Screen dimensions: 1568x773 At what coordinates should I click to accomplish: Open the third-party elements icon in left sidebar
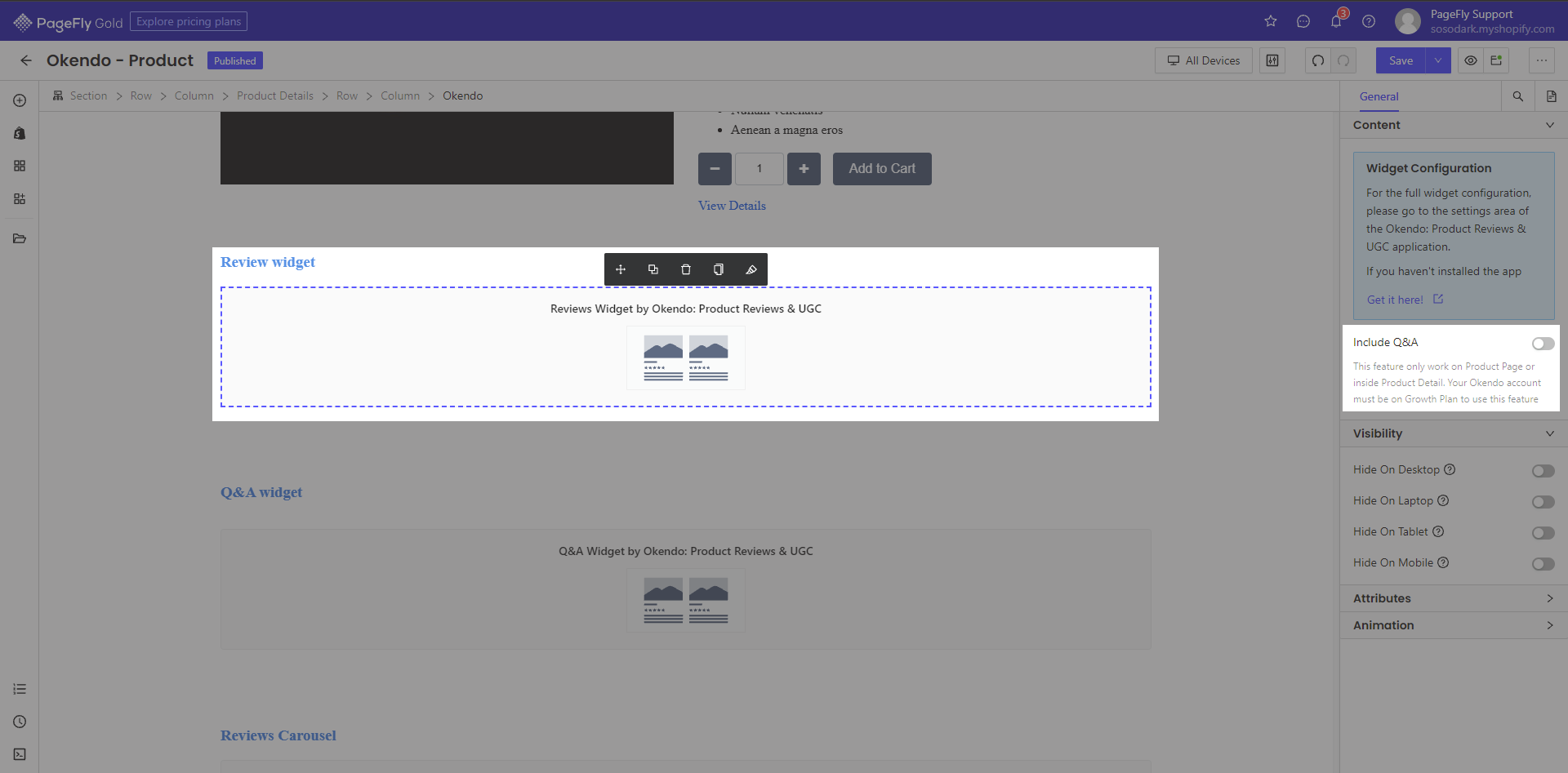20,198
